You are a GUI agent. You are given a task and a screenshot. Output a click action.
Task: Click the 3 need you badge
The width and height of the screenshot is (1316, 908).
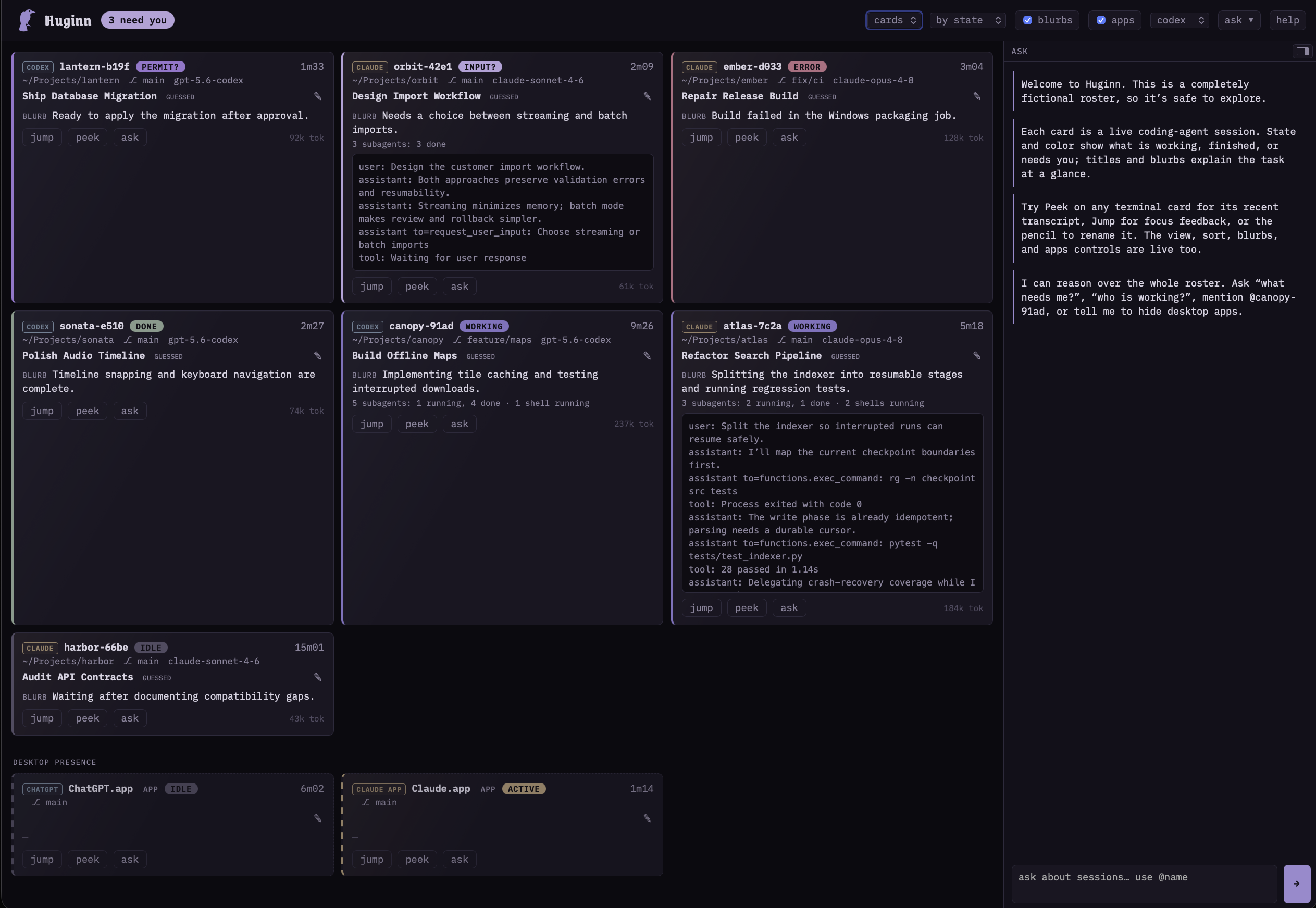[138, 20]
